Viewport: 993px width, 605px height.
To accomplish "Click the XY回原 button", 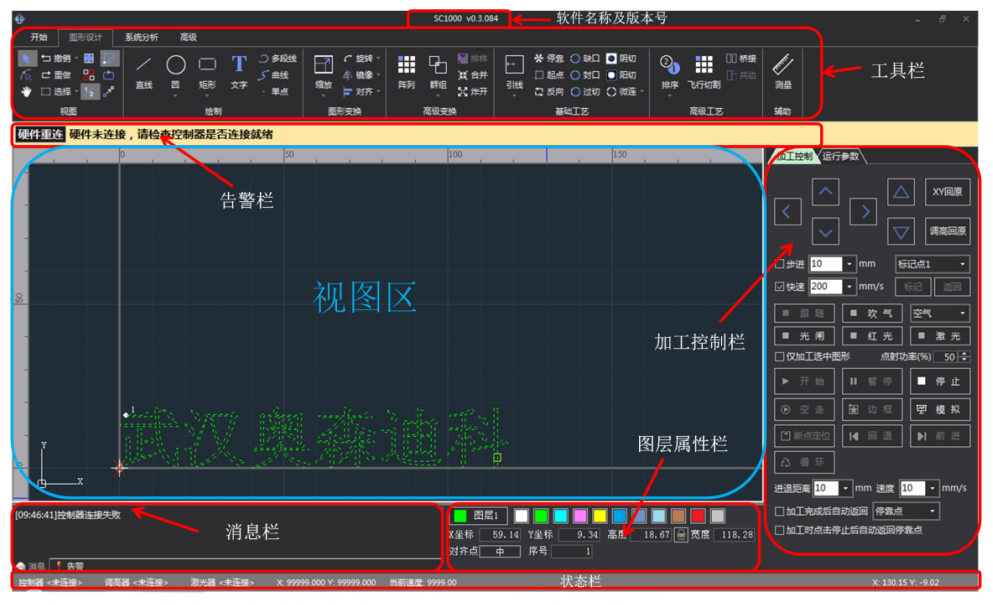I will pyautogui.click(x=948, y=192).
